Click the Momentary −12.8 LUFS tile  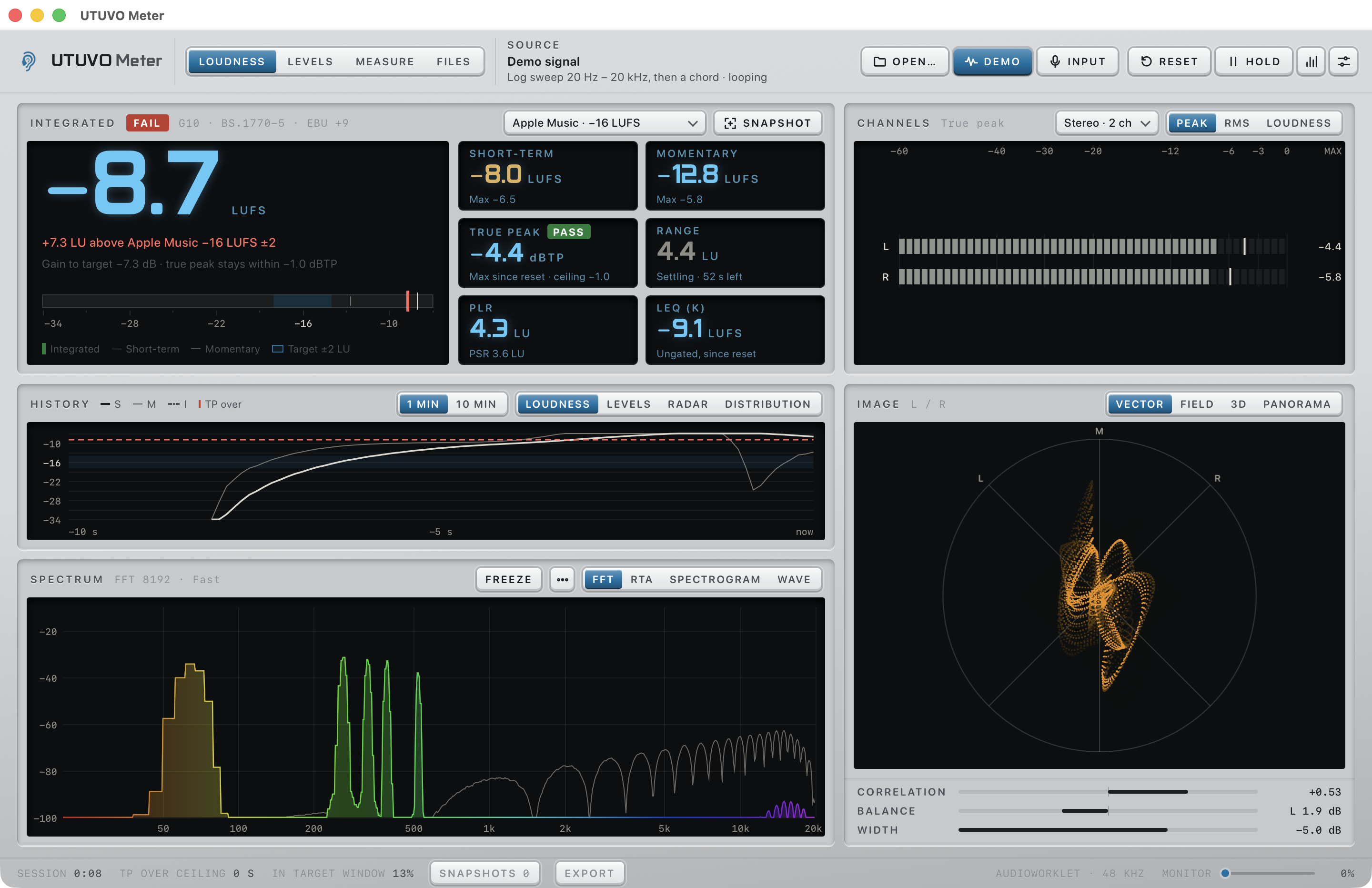coord(735,176)
